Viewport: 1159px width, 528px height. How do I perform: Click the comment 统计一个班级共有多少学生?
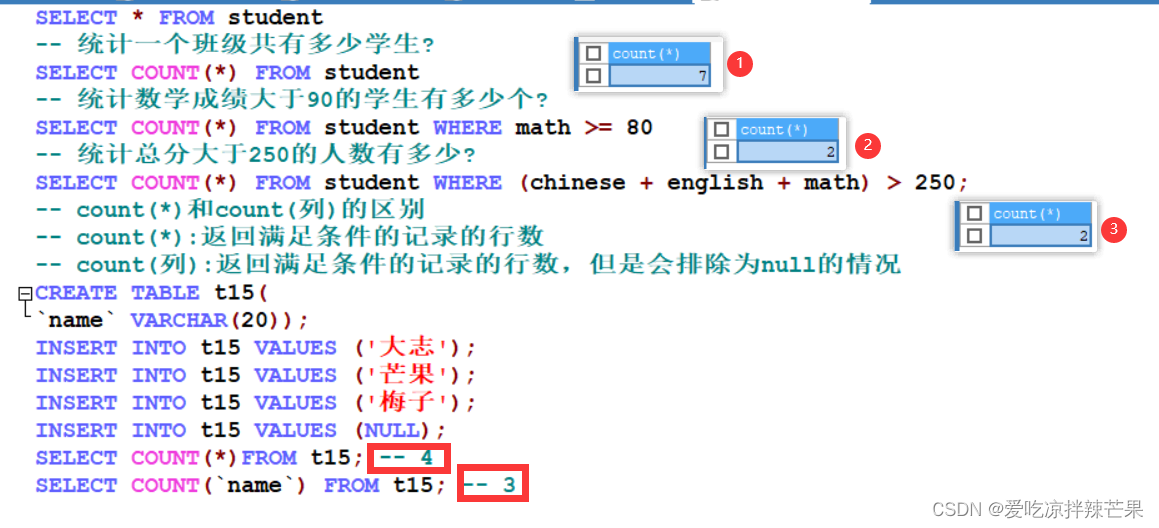pos(235,45)
